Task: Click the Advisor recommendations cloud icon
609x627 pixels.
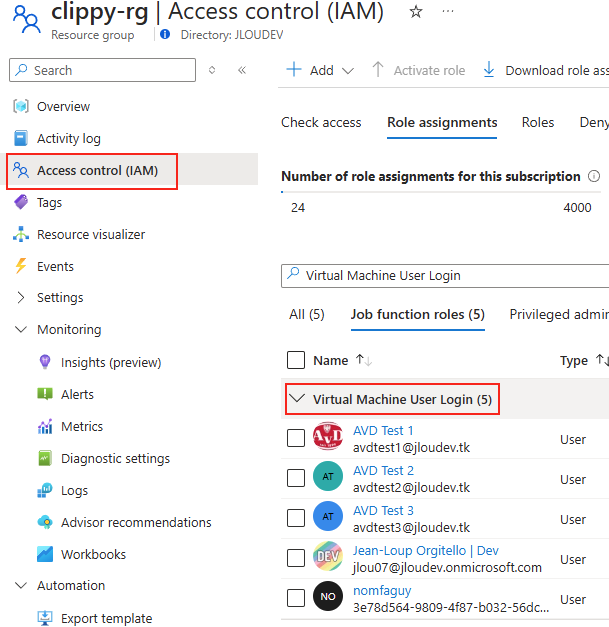Action: 45,522
